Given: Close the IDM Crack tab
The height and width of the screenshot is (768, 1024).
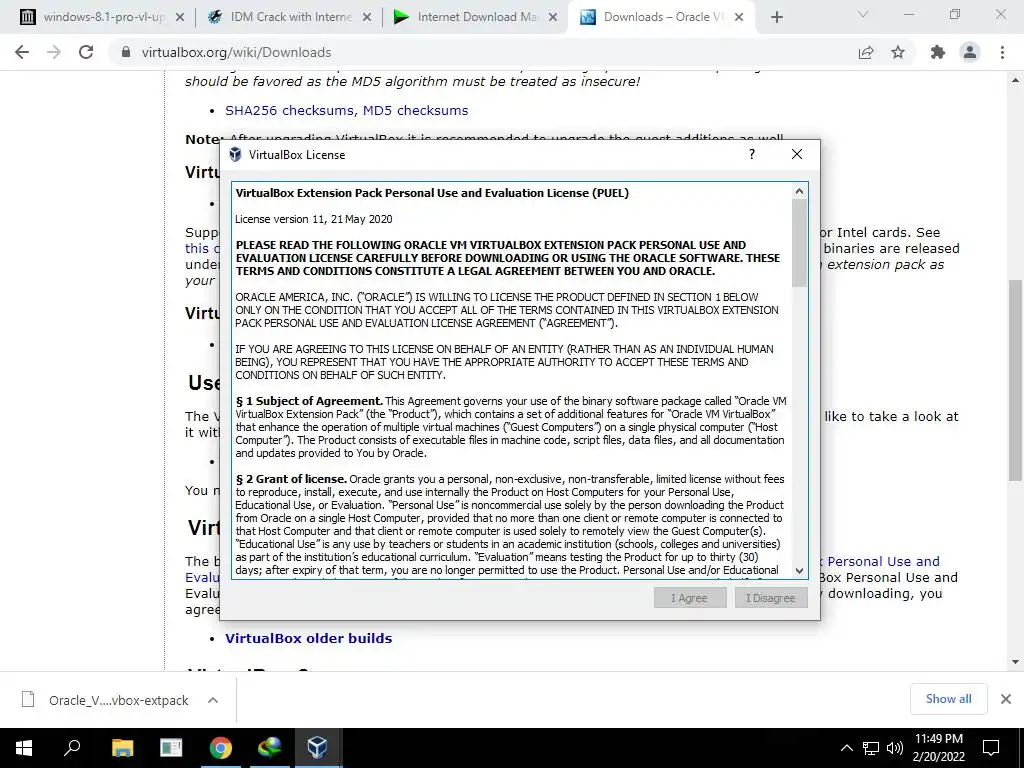Looking at the screenshot, I should point(367,18).
